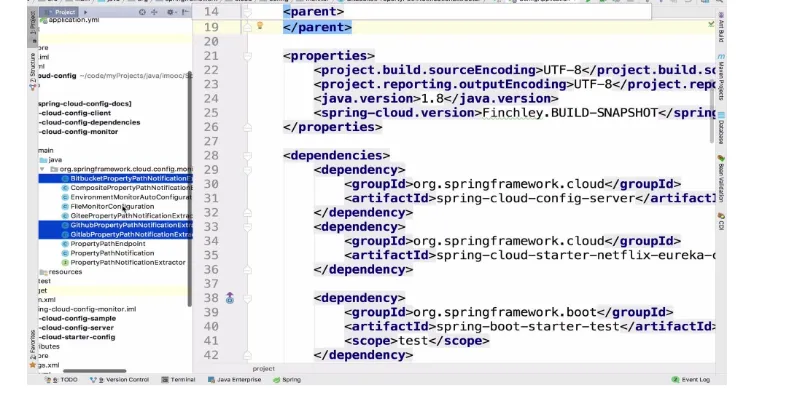Viewport: 790px width, 402px height.
Task: Open the Terminal tool window
Action: (178, 380)
